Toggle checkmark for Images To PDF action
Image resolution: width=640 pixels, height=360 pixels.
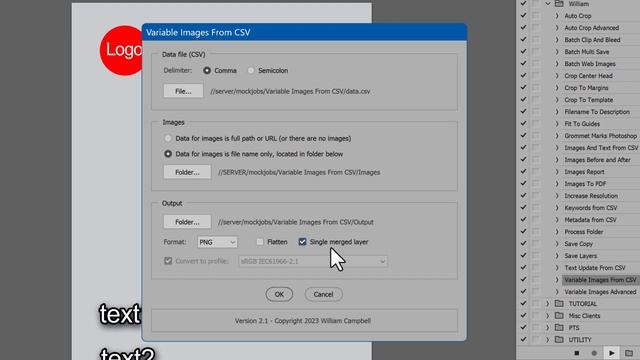523,184
